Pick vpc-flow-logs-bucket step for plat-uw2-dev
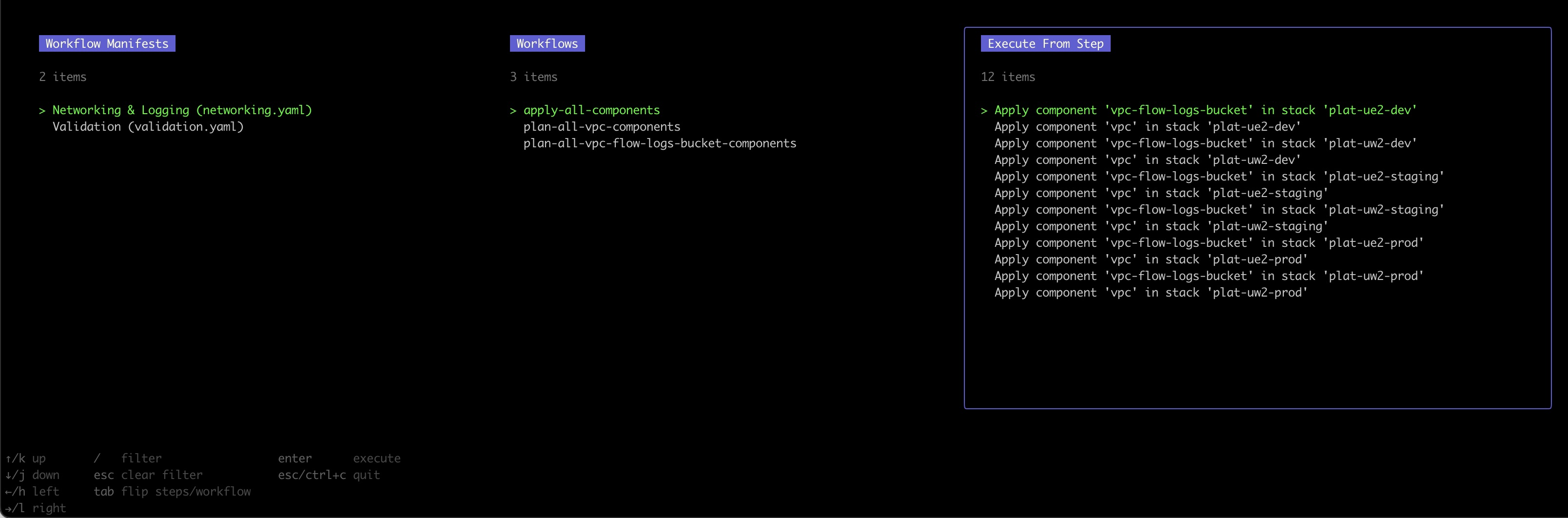Image resolution: width=1568 pixels, height=518 pixels. point(1205,143)
